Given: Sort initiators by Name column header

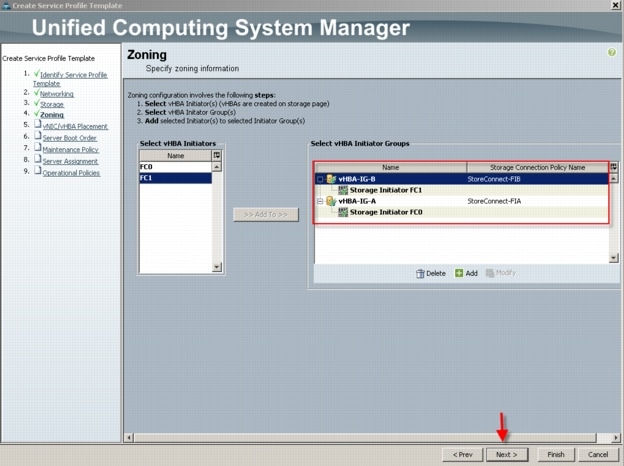Looking at the screenshot, I should [176, 156].
